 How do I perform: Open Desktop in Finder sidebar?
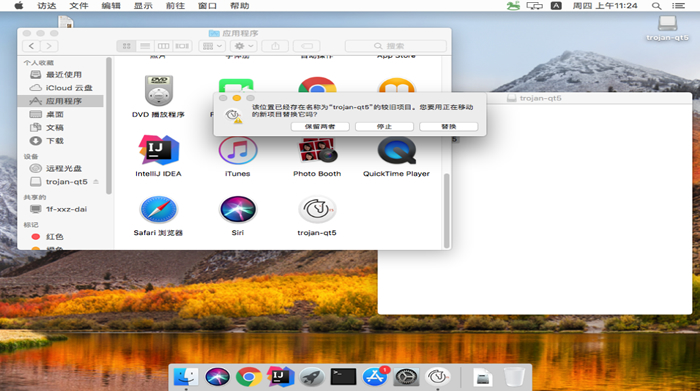pos(61,114)
